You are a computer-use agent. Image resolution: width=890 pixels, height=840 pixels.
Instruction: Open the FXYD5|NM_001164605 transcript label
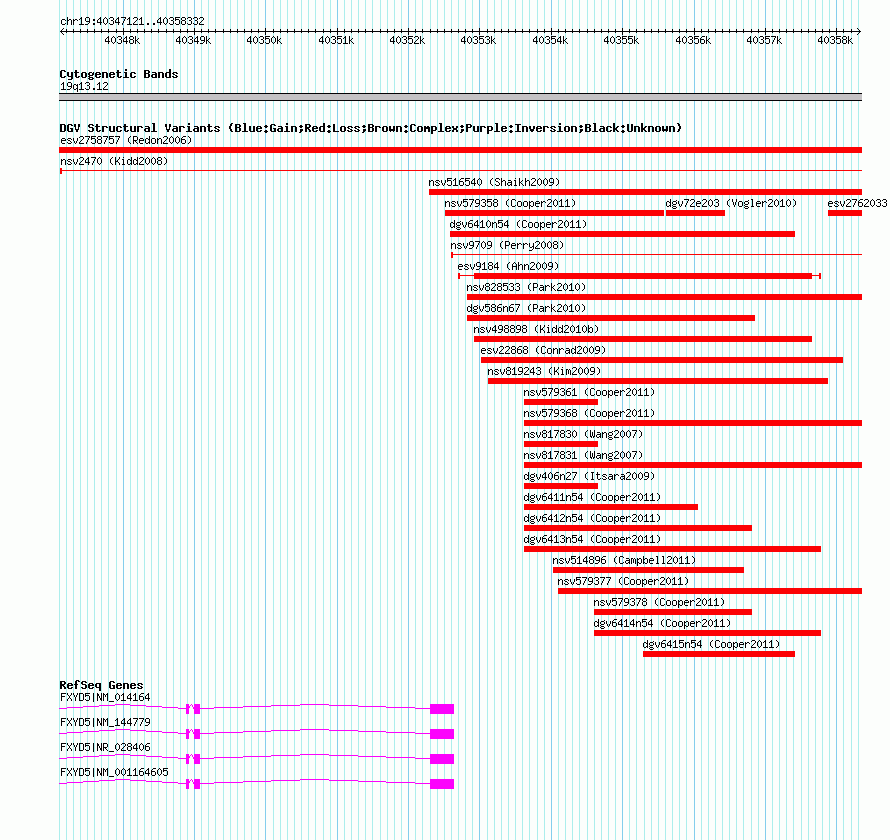[114, 772]
